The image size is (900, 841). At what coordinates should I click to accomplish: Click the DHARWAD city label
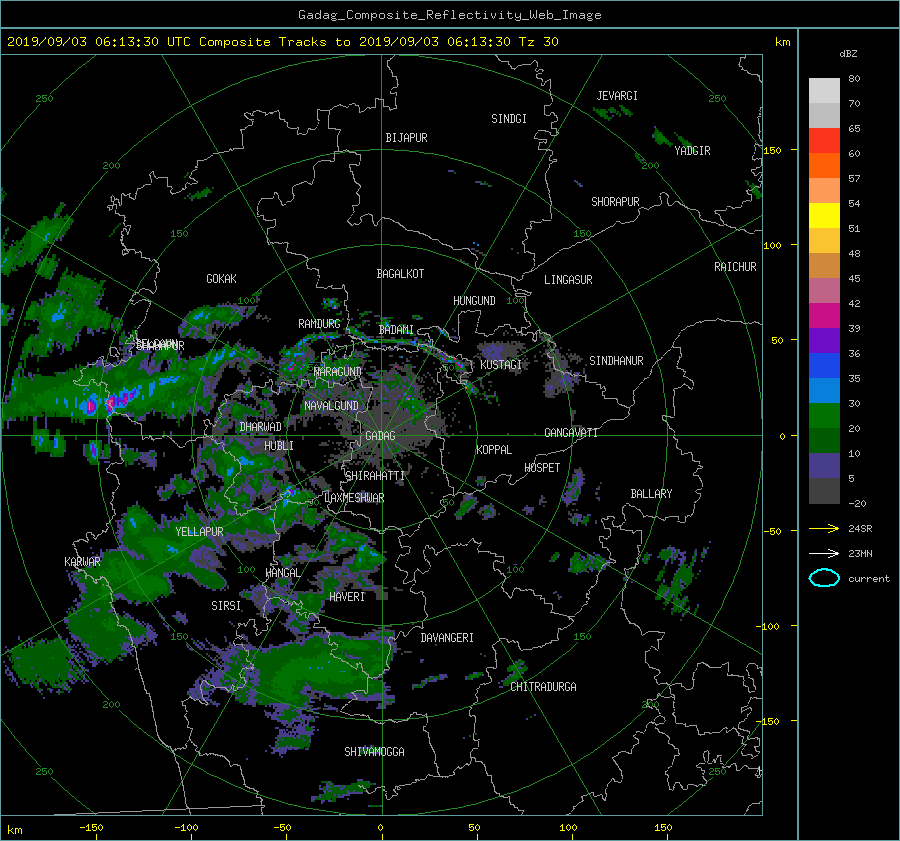[261, 427]
